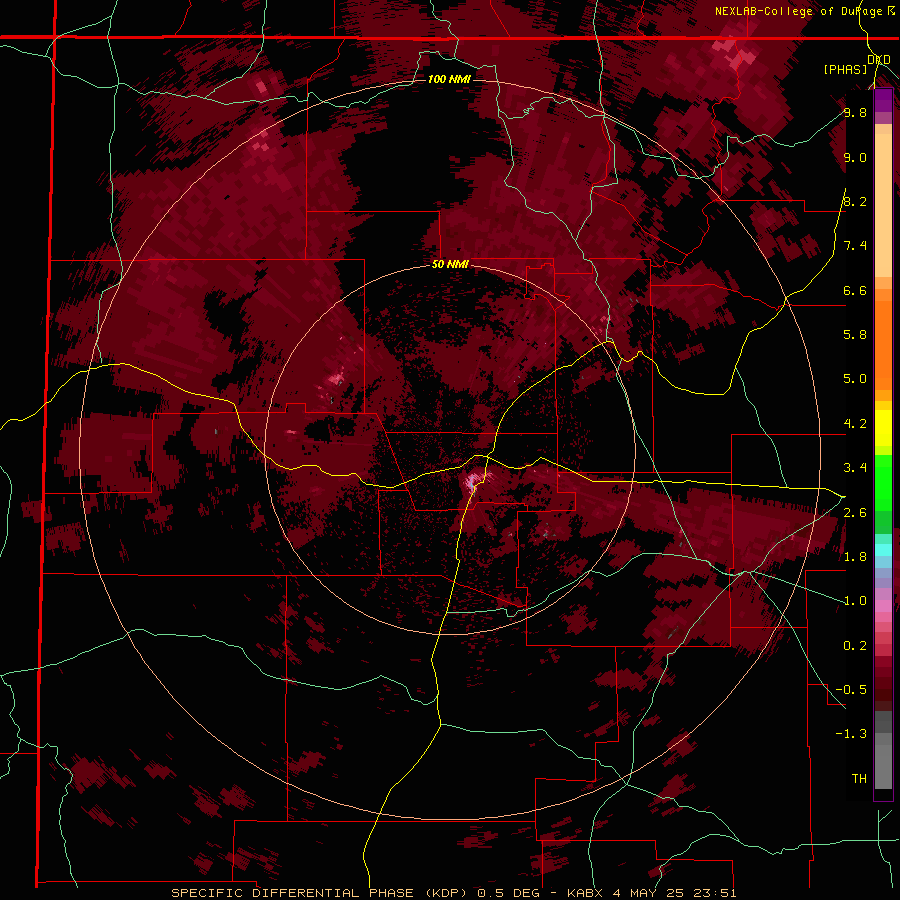
Task: Click the 0.2 value on color scale
Action: [855, 645]
